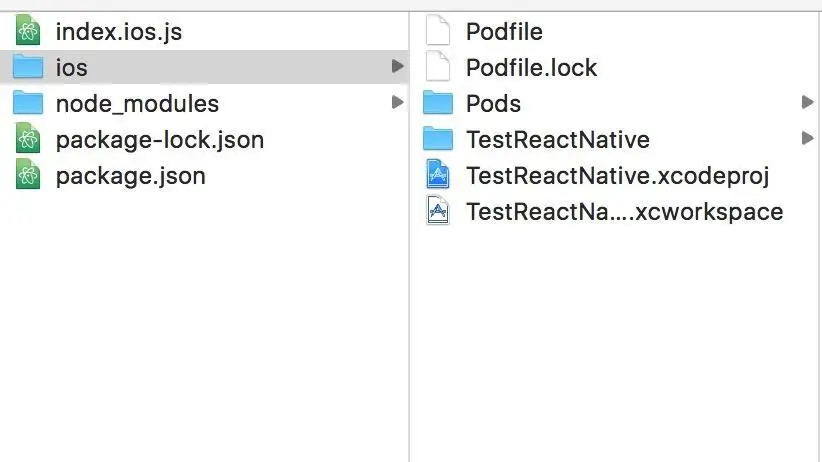Click the Podfile.lock document icon
The height and width of the screenshot is (462, 822).
click(x=438, y=68)
